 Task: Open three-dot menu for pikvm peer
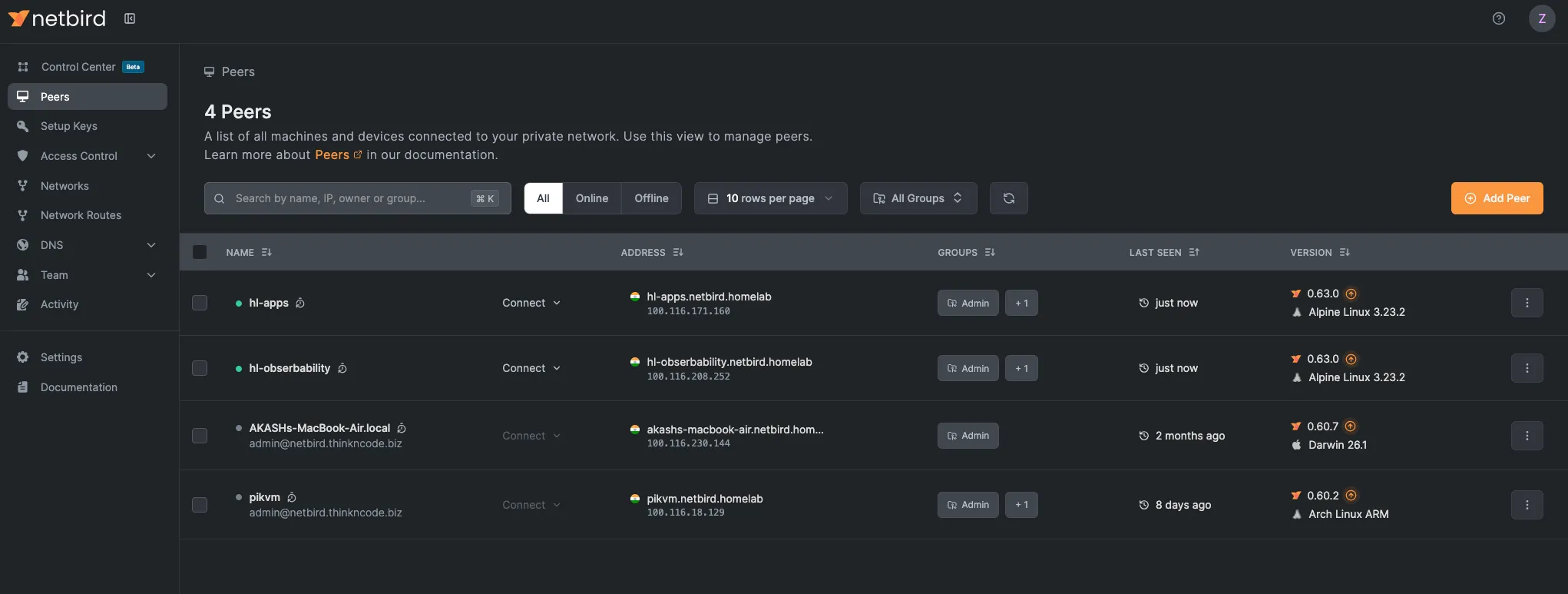coord(1527,505)
